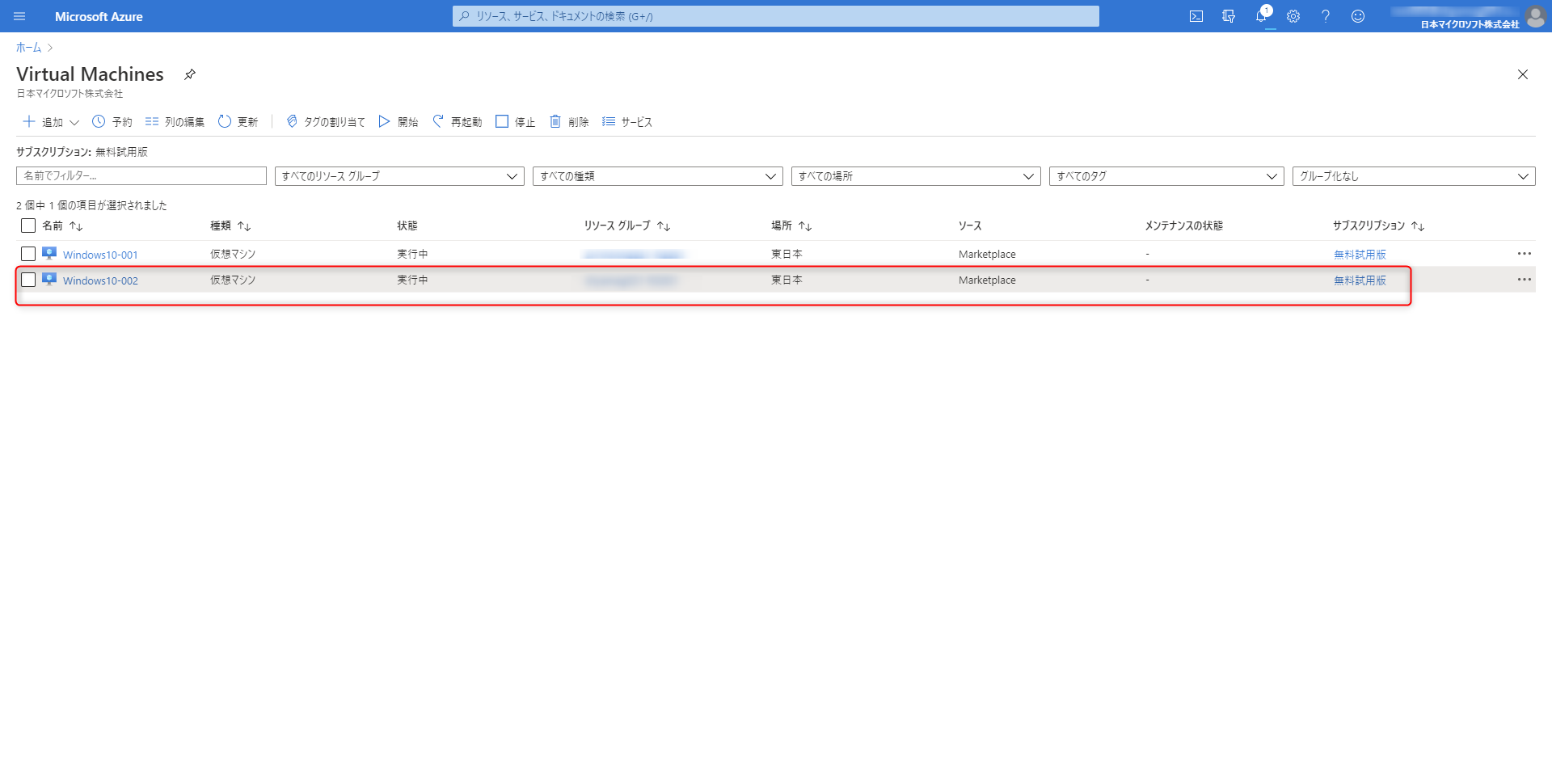Click 仮想マシン cell in Windows10-002 row
Screen dimensions: 1552x784
pyautogui.click(x=233, y=280)
